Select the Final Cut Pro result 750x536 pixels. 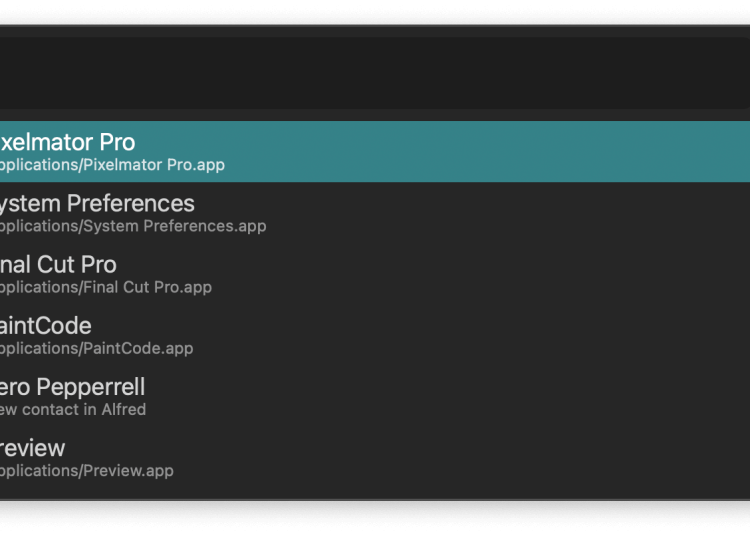58,265
